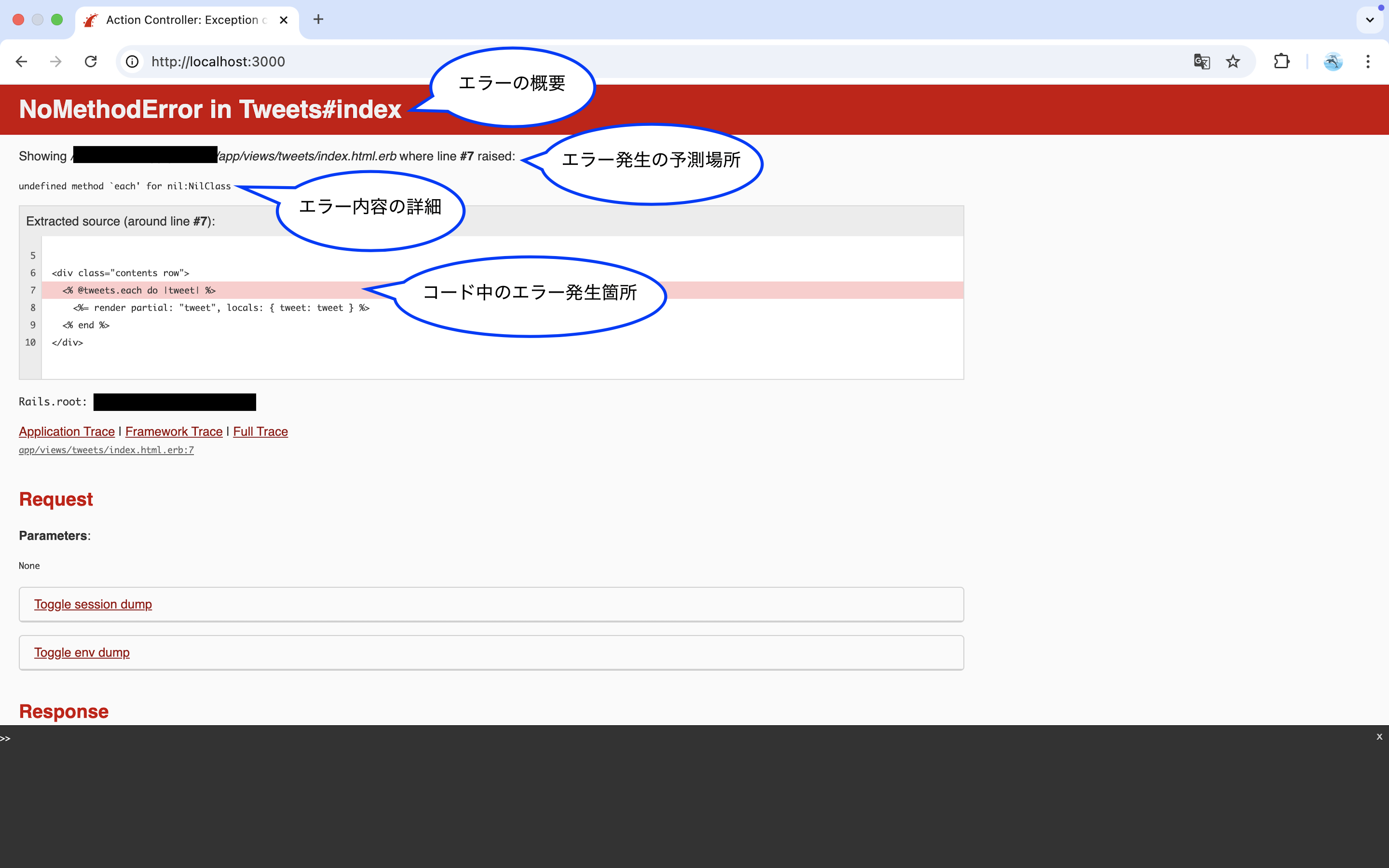
Task: View site information via the info icon
Action: (x=132, y=61)
